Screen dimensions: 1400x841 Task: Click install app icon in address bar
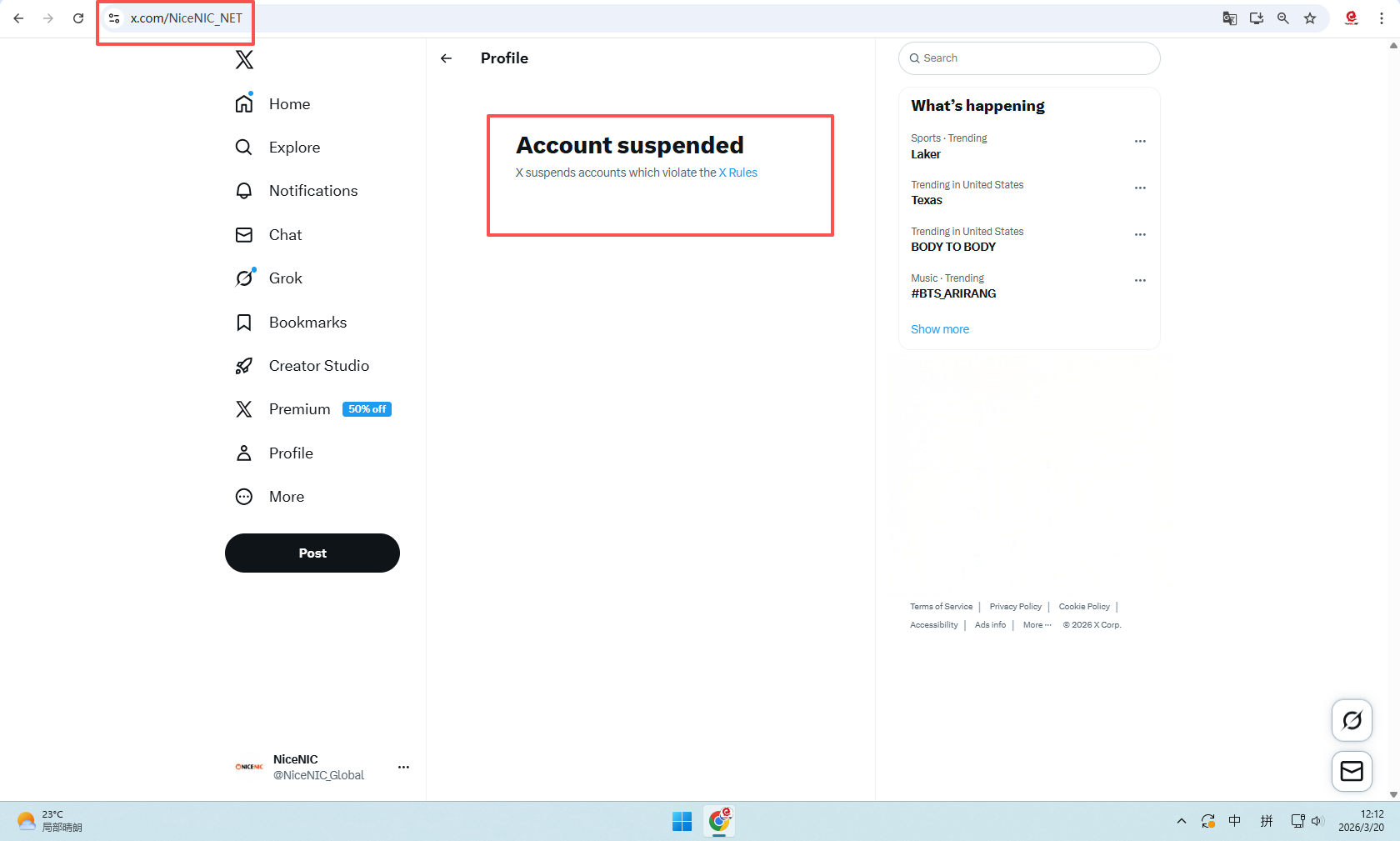1257,18
